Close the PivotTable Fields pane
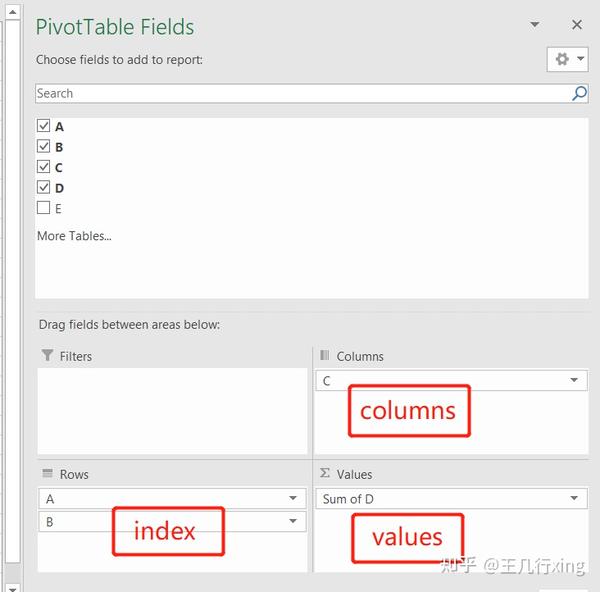Image resolution: width=600 pixels, height=592 pixels. [577, 25]
